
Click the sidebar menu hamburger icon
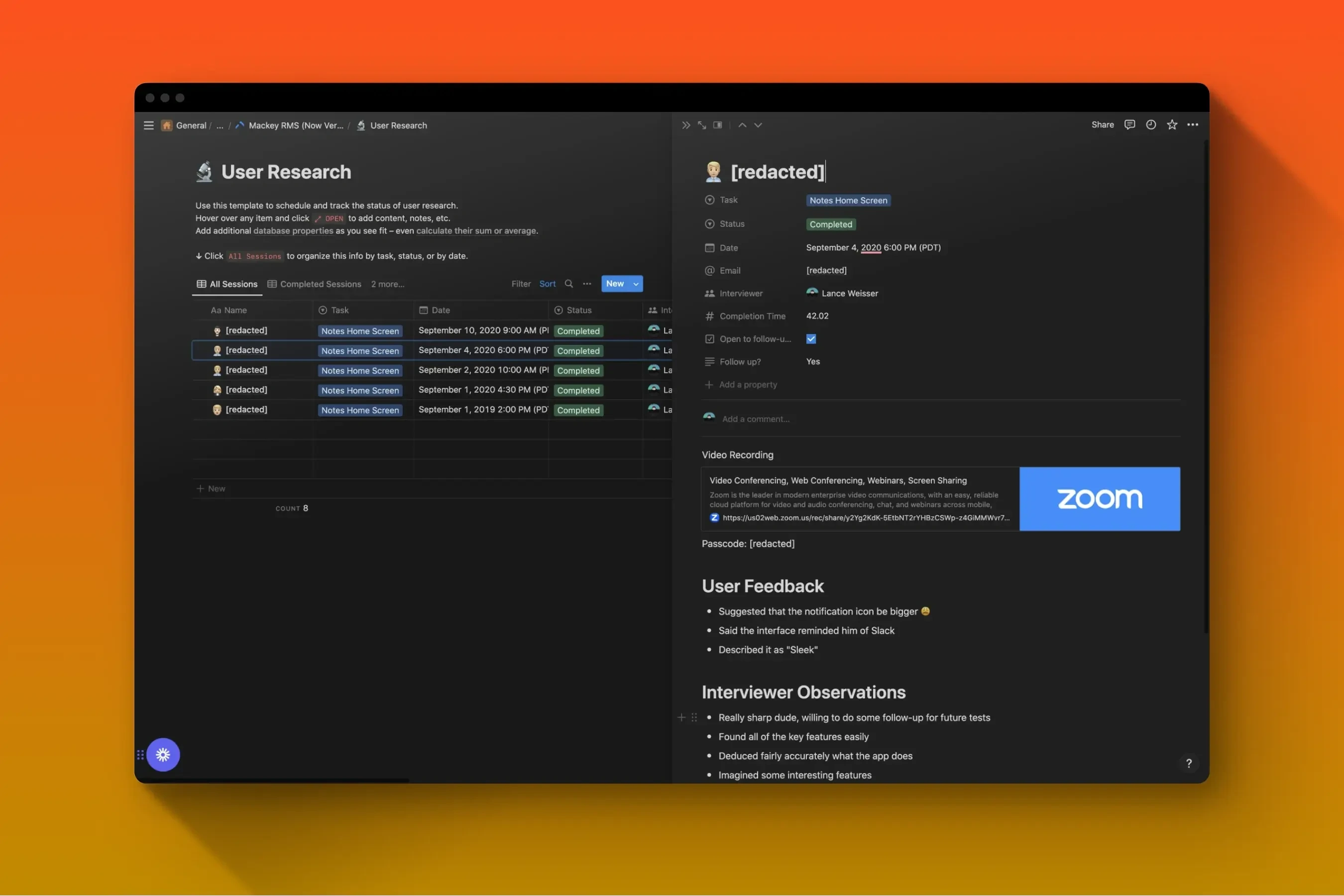click(147, 125)
